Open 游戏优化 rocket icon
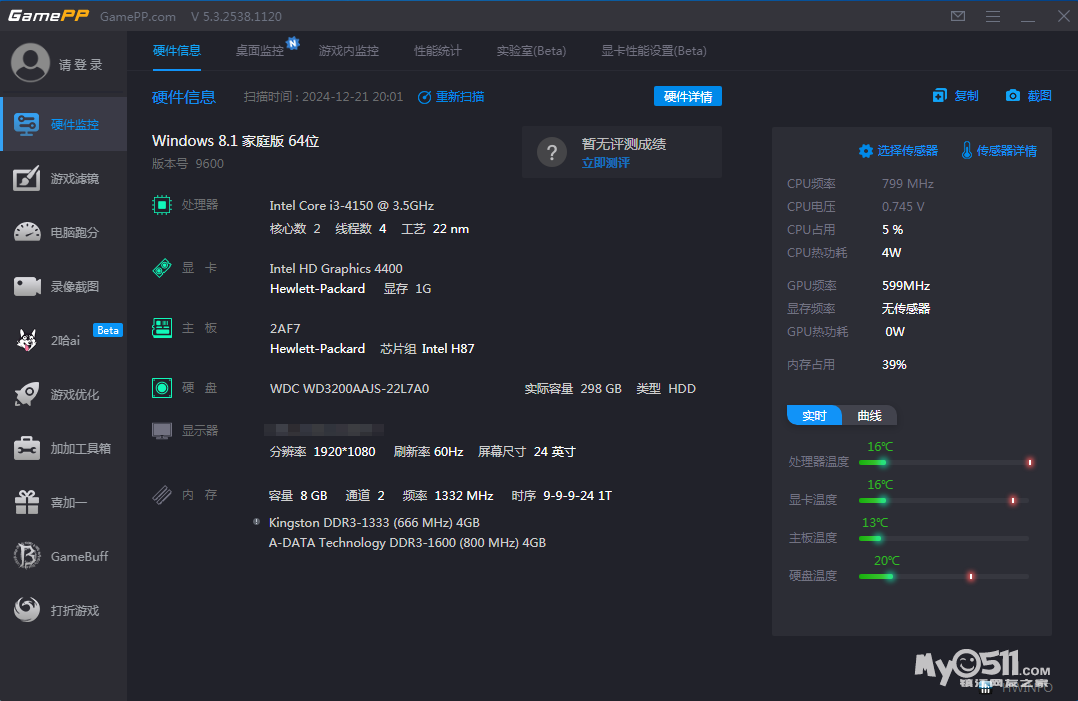Image resolution: width=1078 pixels, height=701 pixels. [27, 394]
